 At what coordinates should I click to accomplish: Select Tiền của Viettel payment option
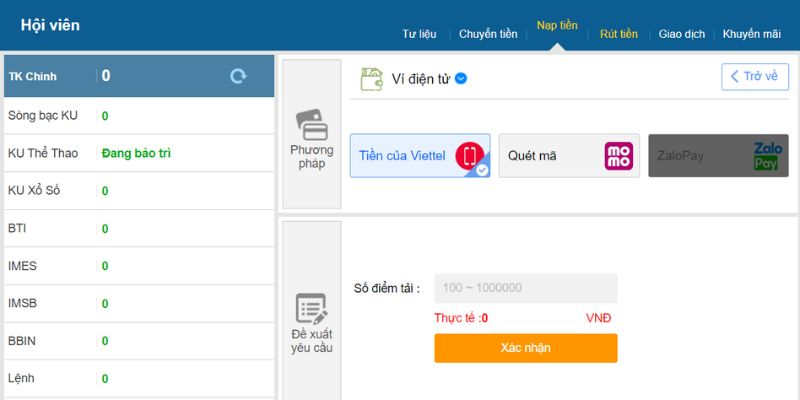(x=420, y=156)
